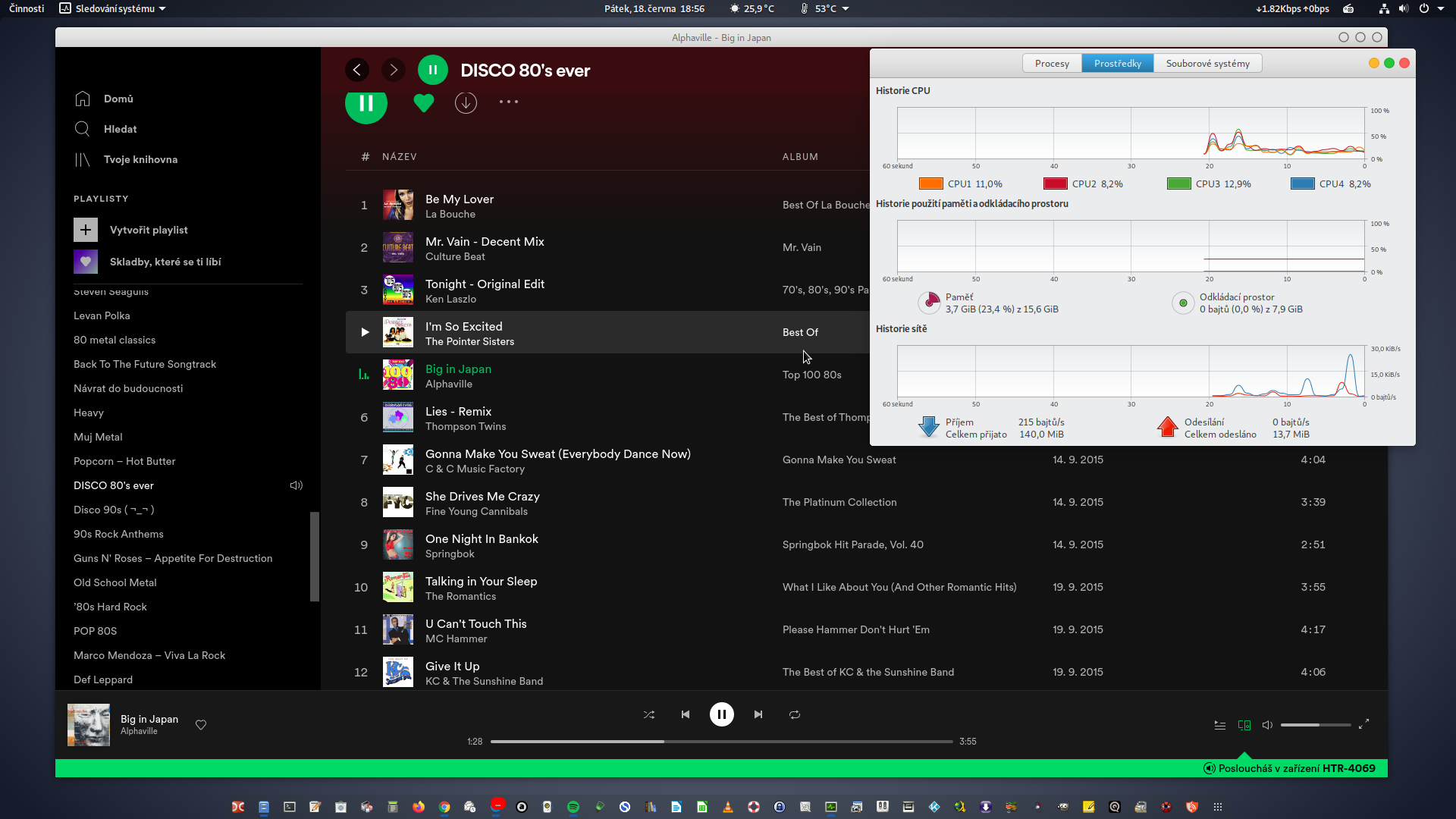Select the Levan Polka playlist
Screen dimensions: 1456x819
coord(102,315)
